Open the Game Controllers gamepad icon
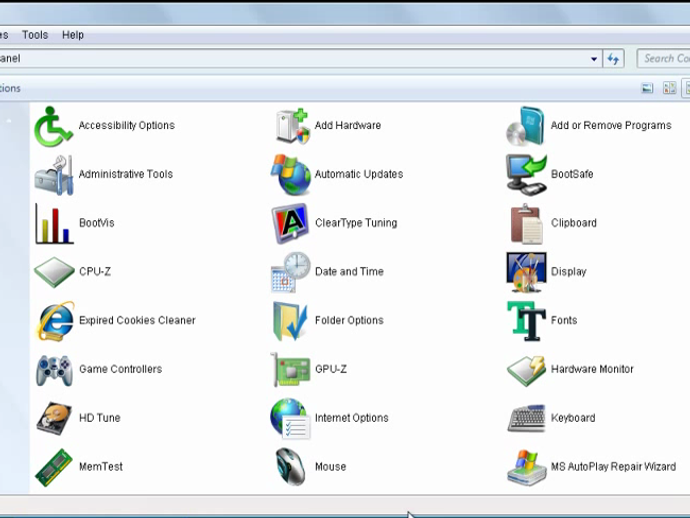The height and width of the screenshot is (518, 690). [x=54, y=370]
